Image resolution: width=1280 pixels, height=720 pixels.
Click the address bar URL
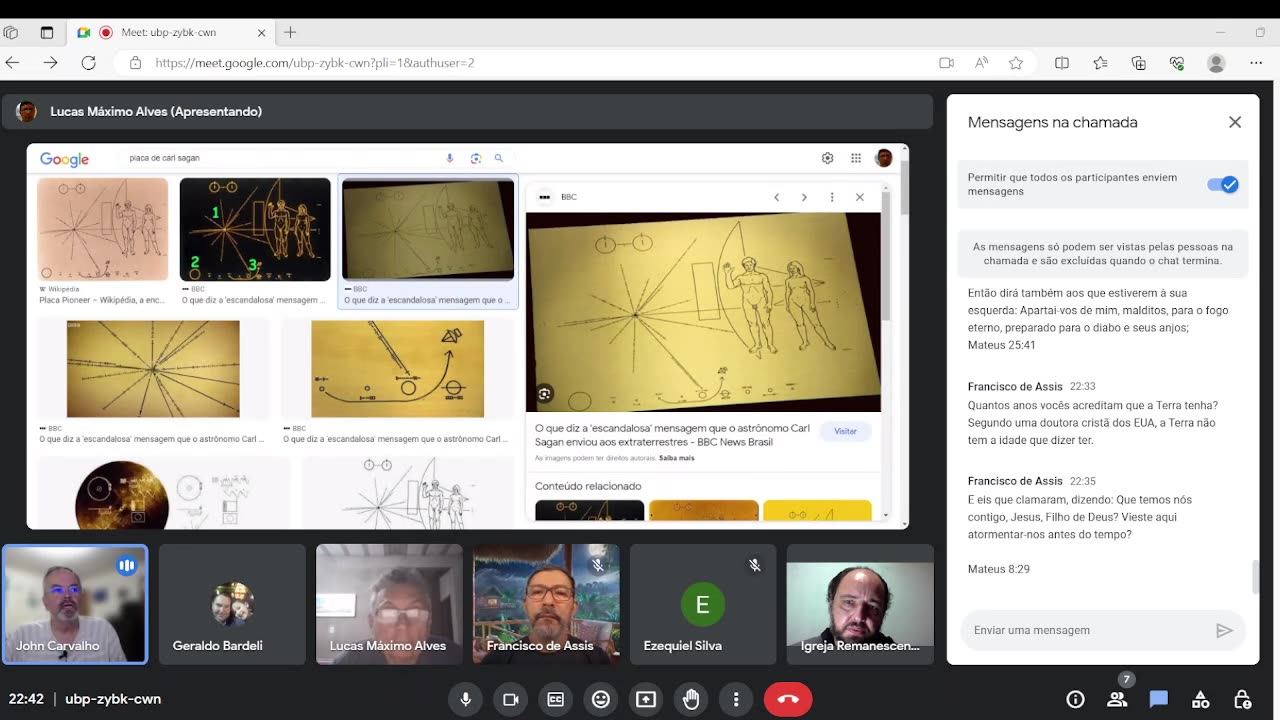click(314, 62)
